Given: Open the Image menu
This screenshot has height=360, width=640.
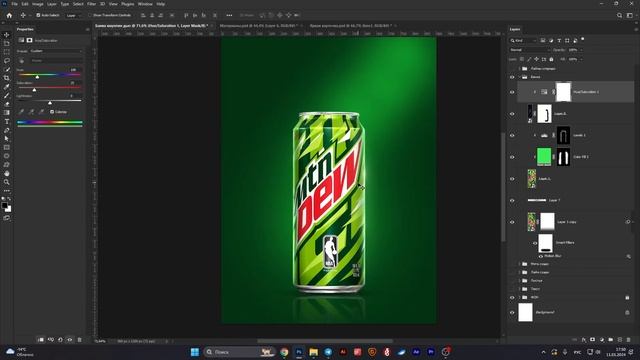Looking at the screenshot, I should [38, 4].
